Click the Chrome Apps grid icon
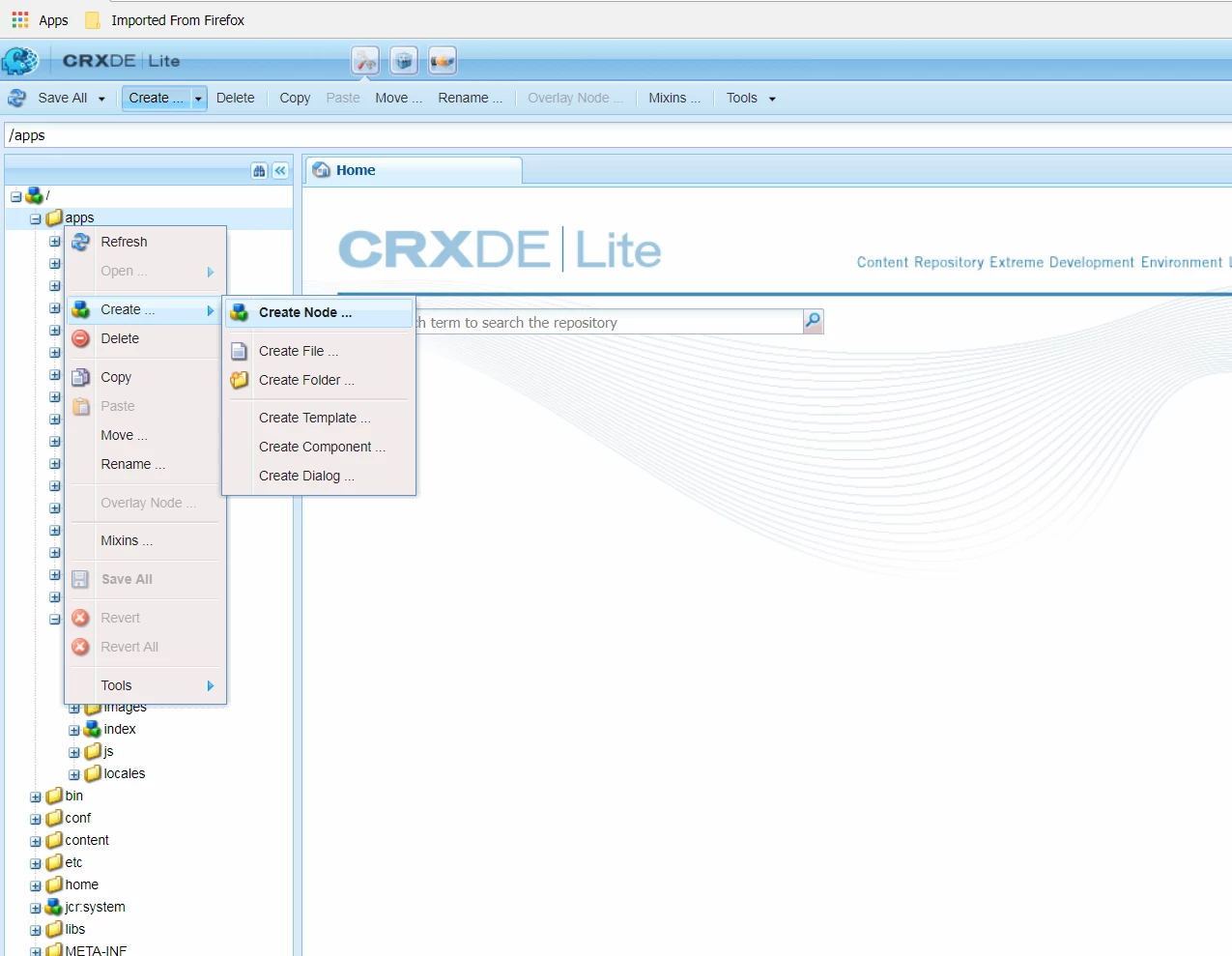 tap(20, 19)
